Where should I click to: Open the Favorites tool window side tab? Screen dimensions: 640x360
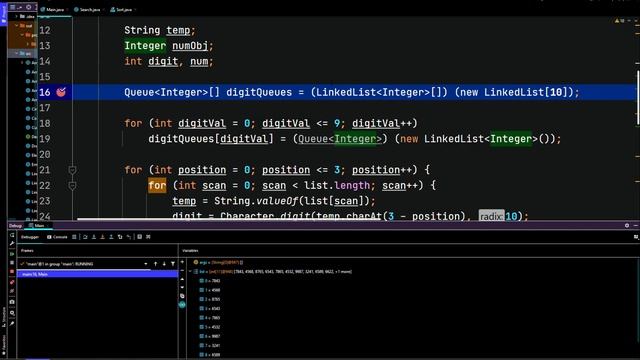[4, 345]
